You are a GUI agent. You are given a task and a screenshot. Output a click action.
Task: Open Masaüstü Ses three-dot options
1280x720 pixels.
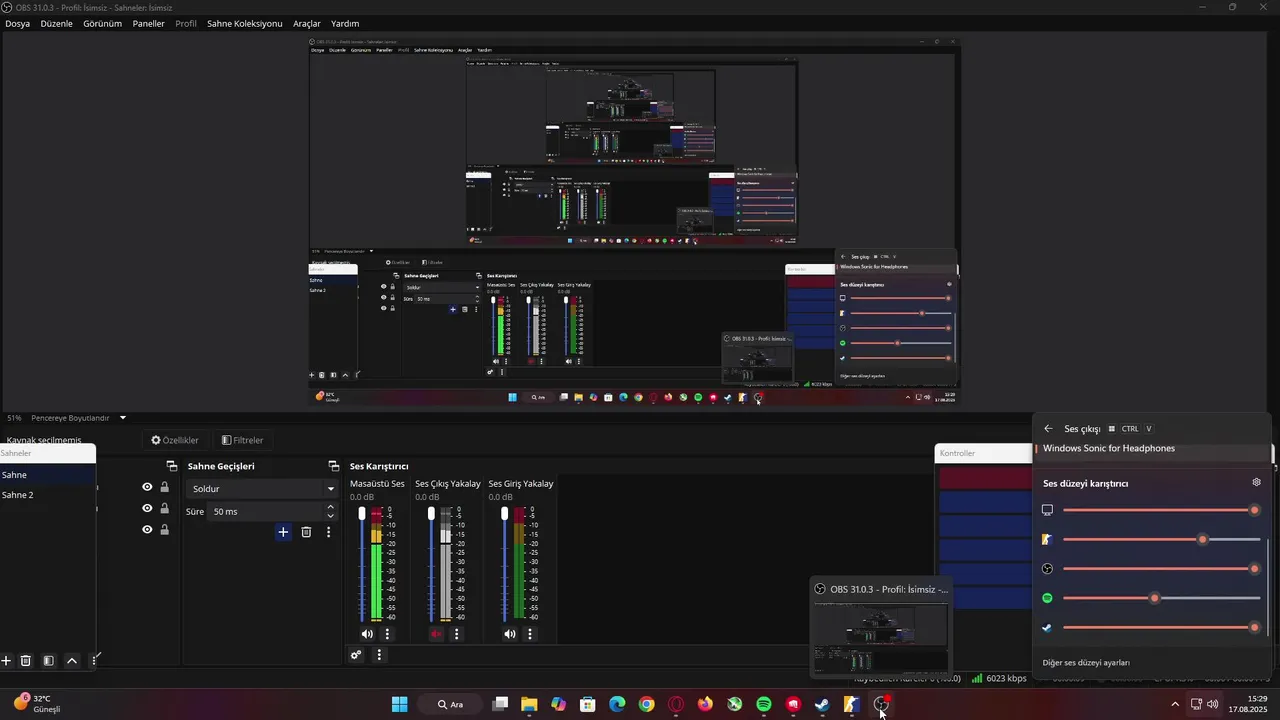(388, 634)
